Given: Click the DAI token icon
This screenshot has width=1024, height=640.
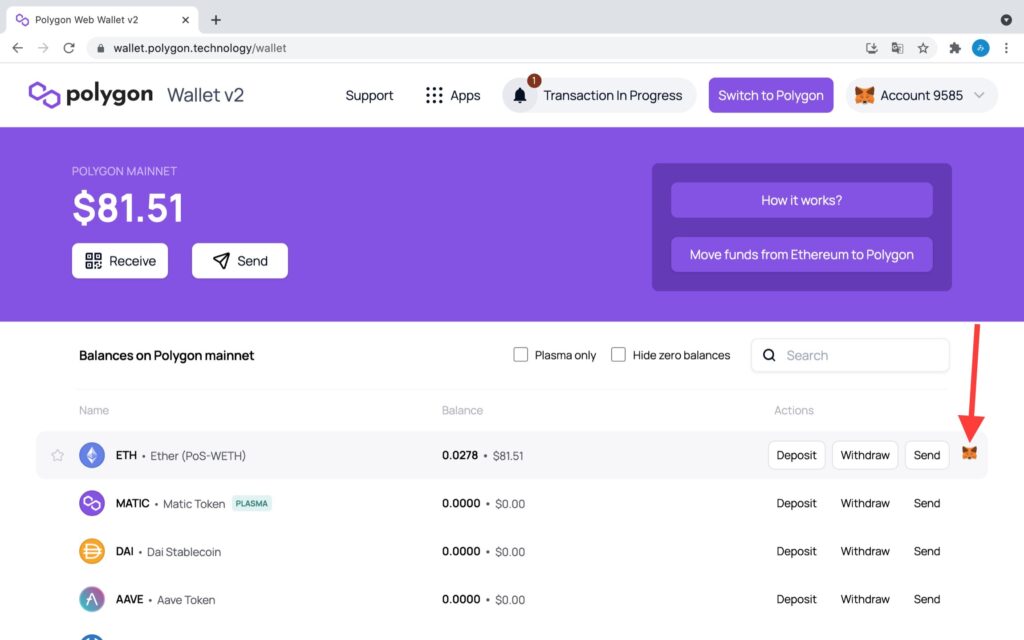Looking at the screenshot, I should click(x=92, y=551).
